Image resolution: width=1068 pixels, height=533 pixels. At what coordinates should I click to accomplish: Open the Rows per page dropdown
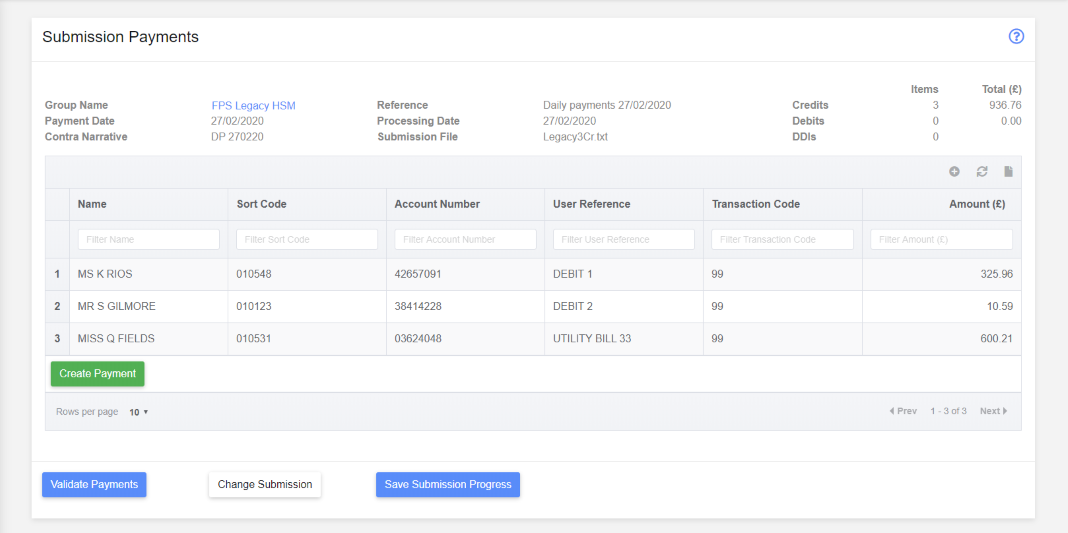coord(138,412)
